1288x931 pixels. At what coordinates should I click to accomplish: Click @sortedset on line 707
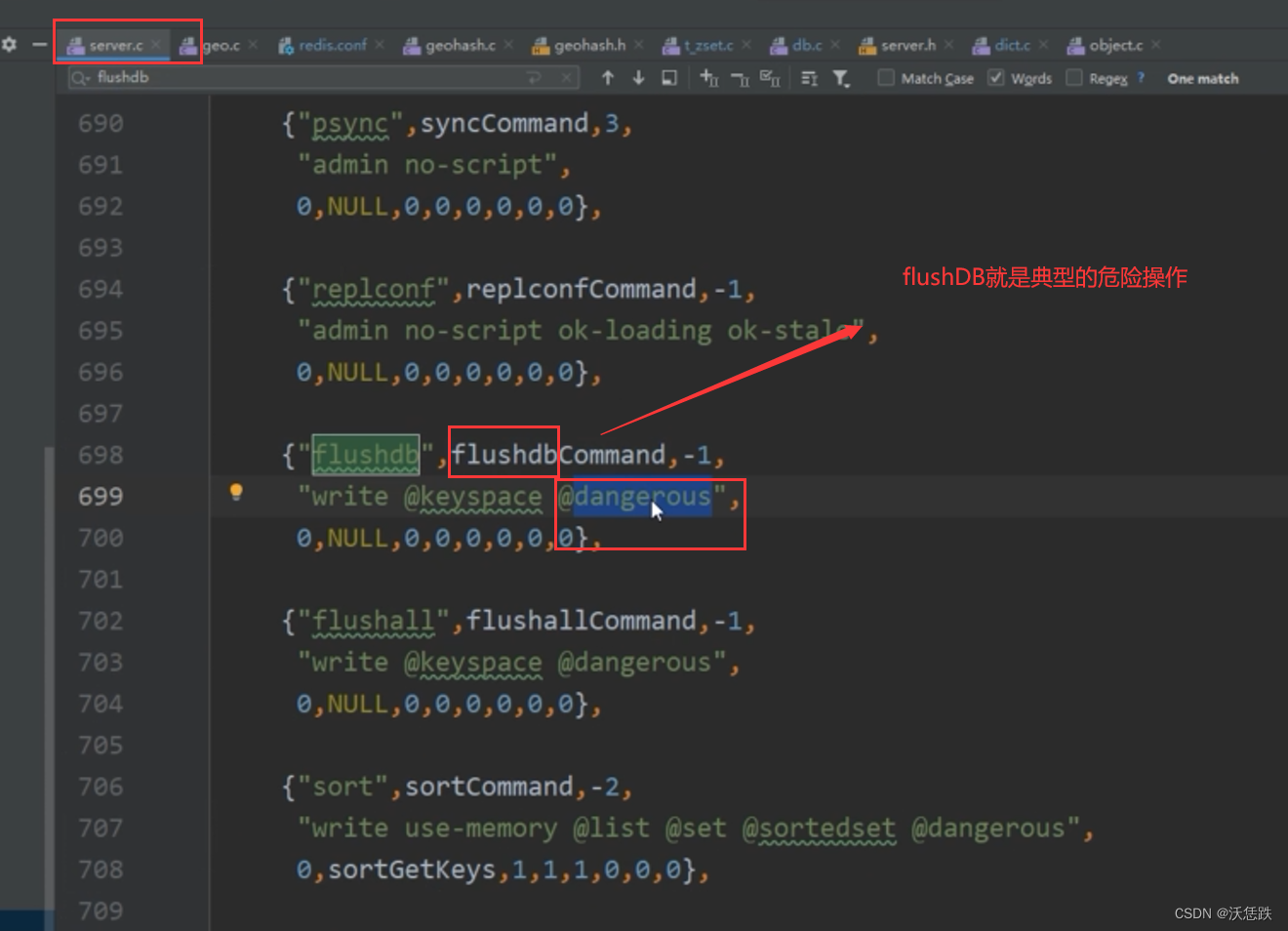(x=819, y=829)
